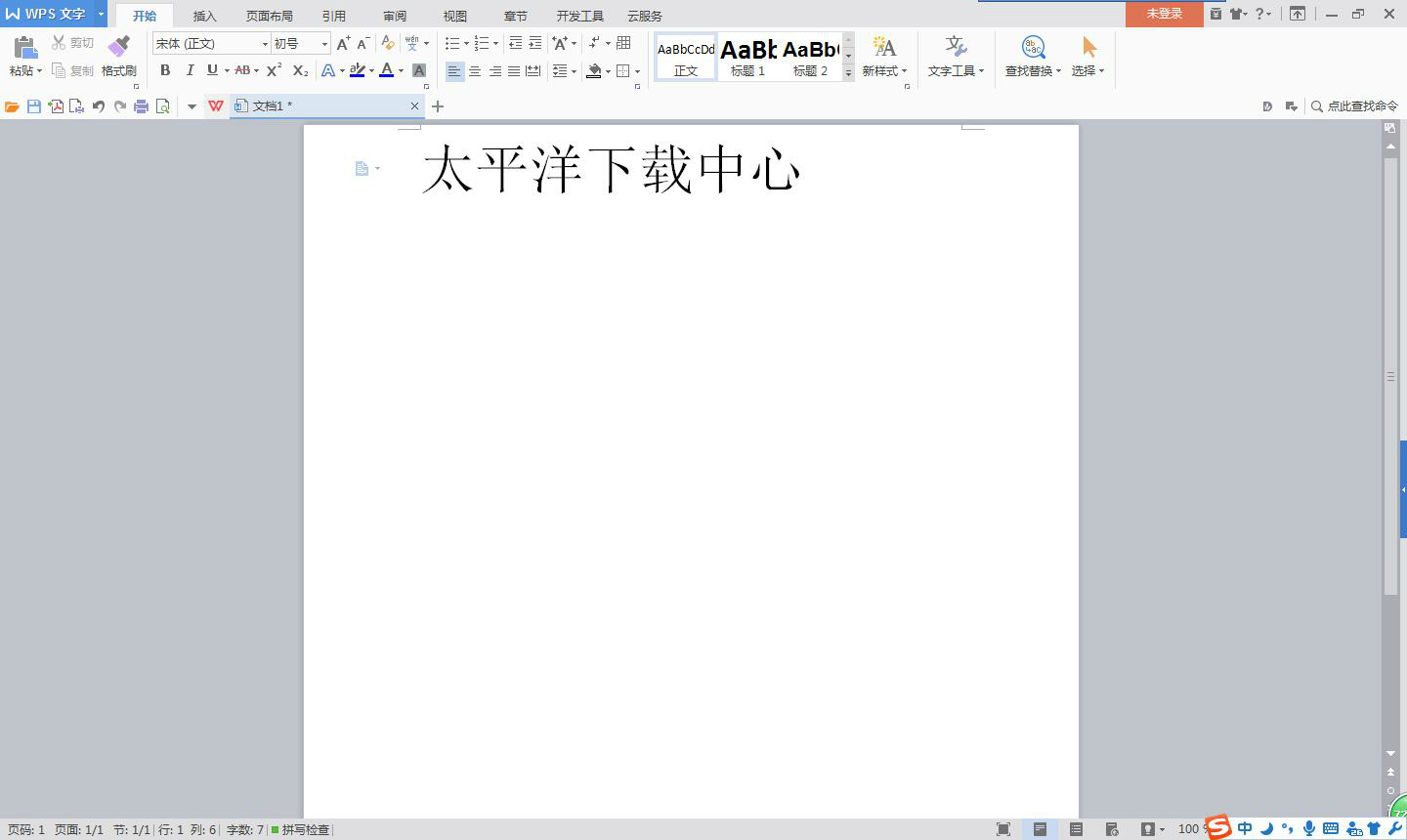Open the font name dropdown 宋体 (正文)

pos(211,43)
